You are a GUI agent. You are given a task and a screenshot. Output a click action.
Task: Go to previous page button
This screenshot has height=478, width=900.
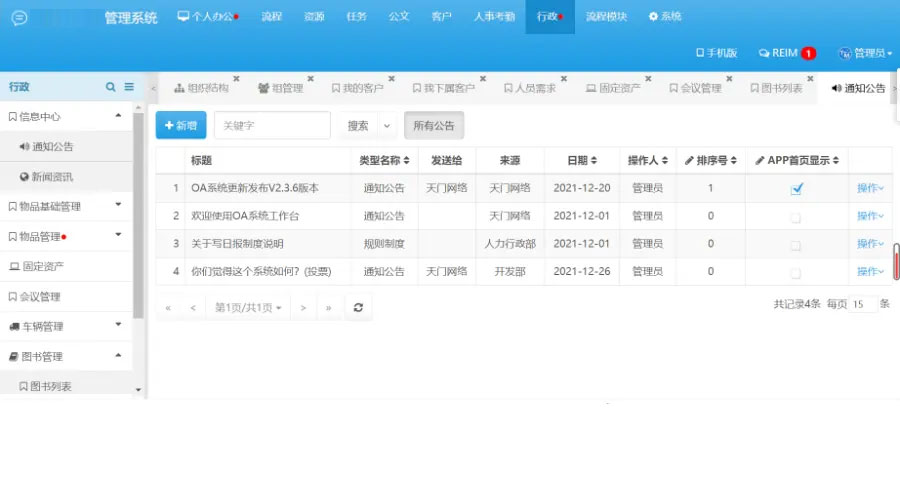(193, 308)
